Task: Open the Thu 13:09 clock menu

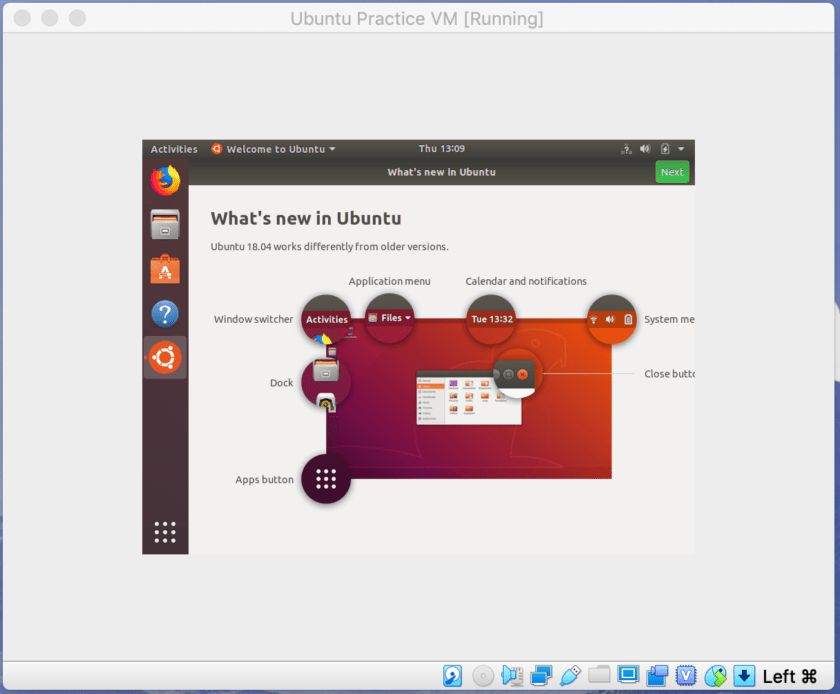Action: coord(441,148)
